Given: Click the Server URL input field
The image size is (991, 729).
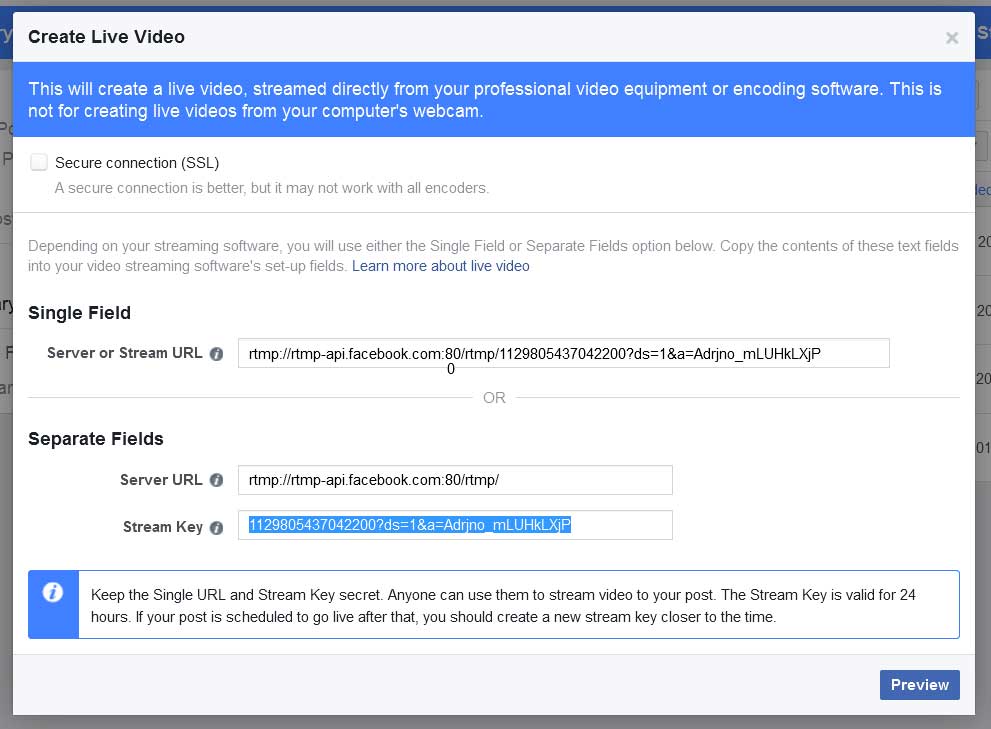Looking at the screenshot, I should pos(455,480).
